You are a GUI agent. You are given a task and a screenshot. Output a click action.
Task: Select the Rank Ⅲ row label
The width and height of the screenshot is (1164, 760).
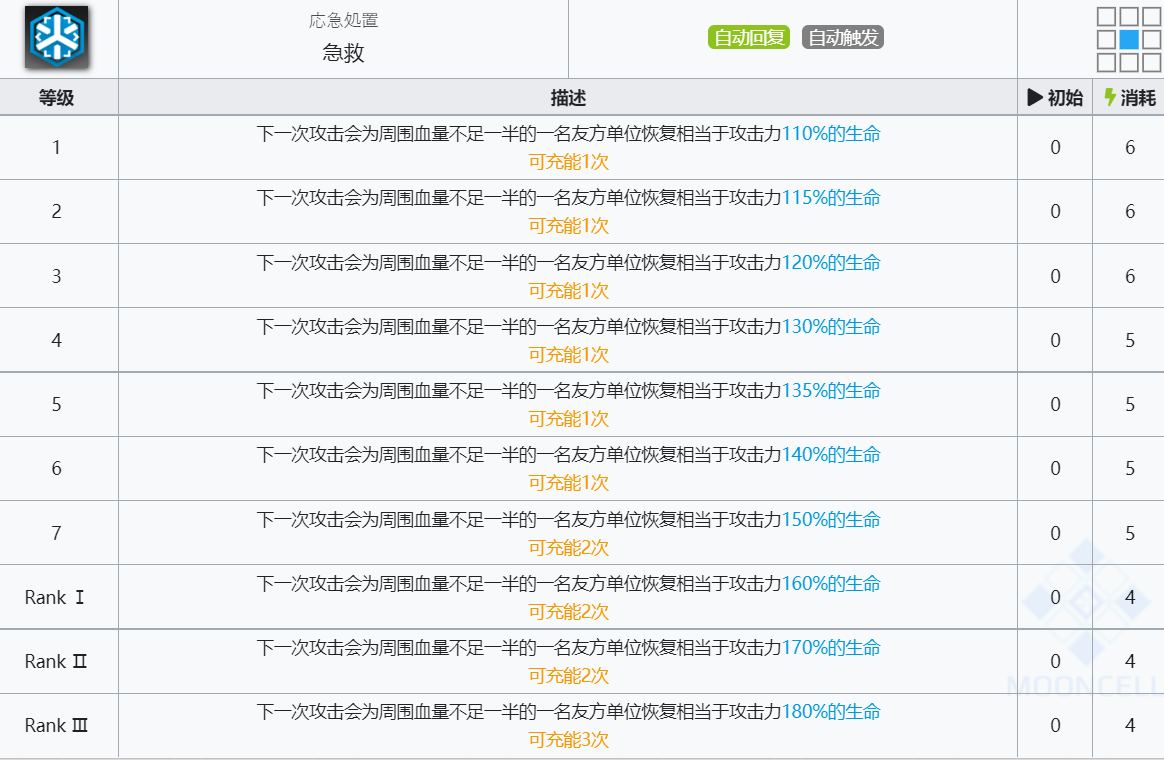click(56, 725)
